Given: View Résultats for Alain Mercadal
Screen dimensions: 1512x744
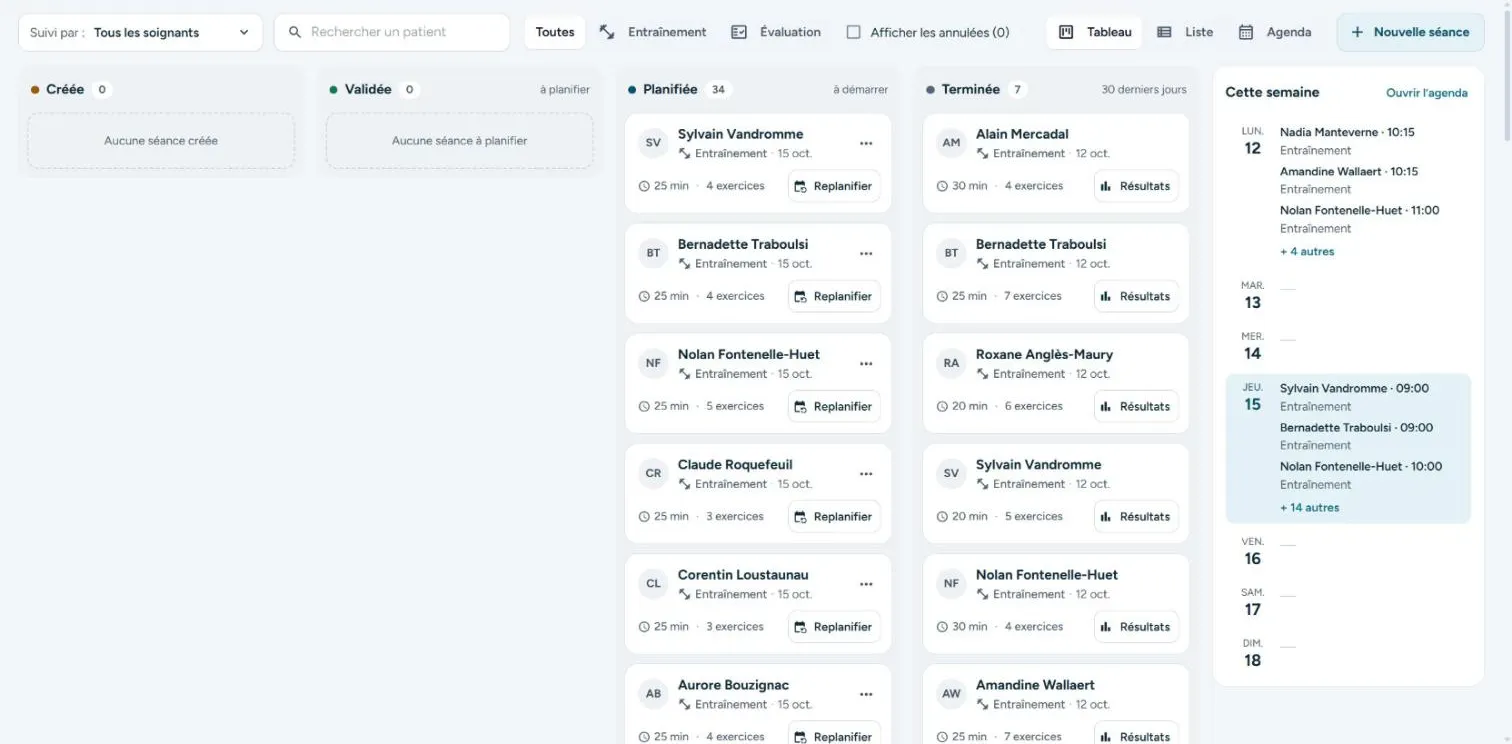Looking at the screenshot, I should (x=1136, y=186).
